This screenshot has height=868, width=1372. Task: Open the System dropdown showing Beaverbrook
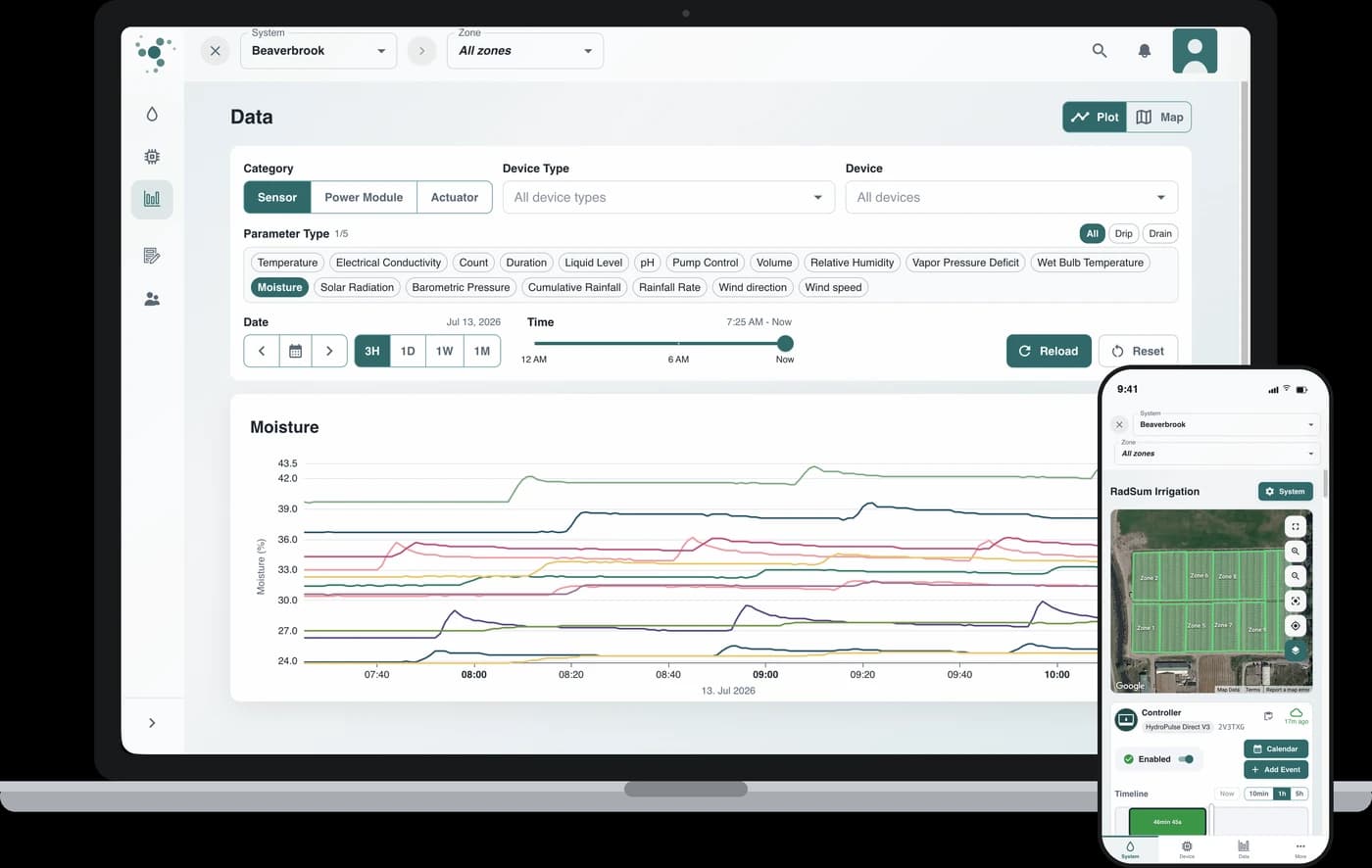pos(318,51)
